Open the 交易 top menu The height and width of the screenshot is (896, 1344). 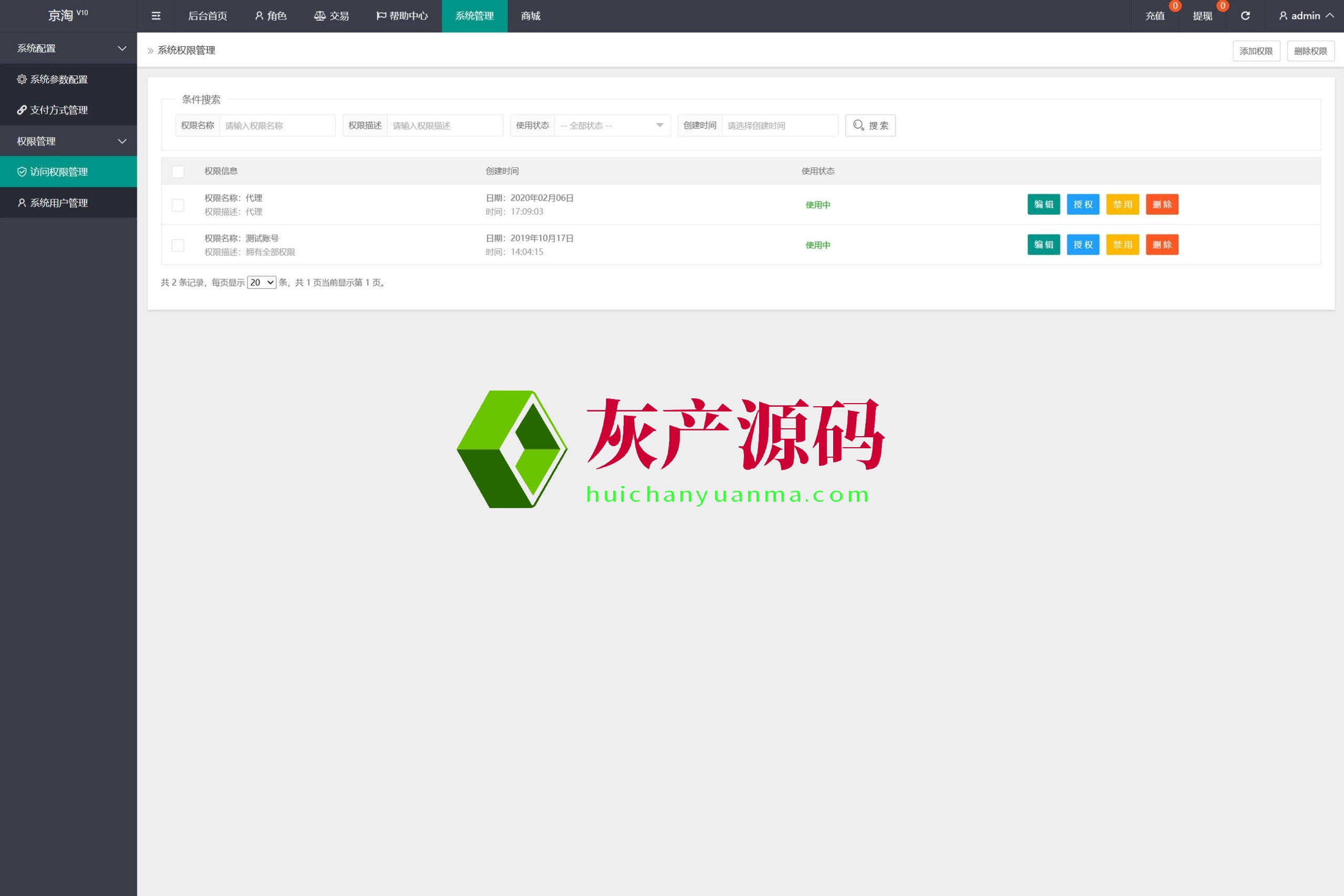pyautogui.click(x=331, y=16)
